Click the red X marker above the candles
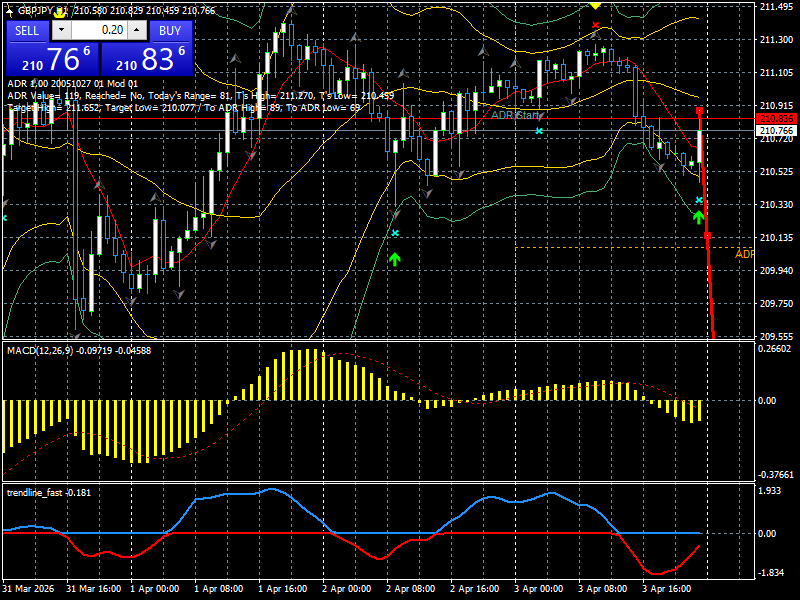800x600 pixels. click(593, 24)
